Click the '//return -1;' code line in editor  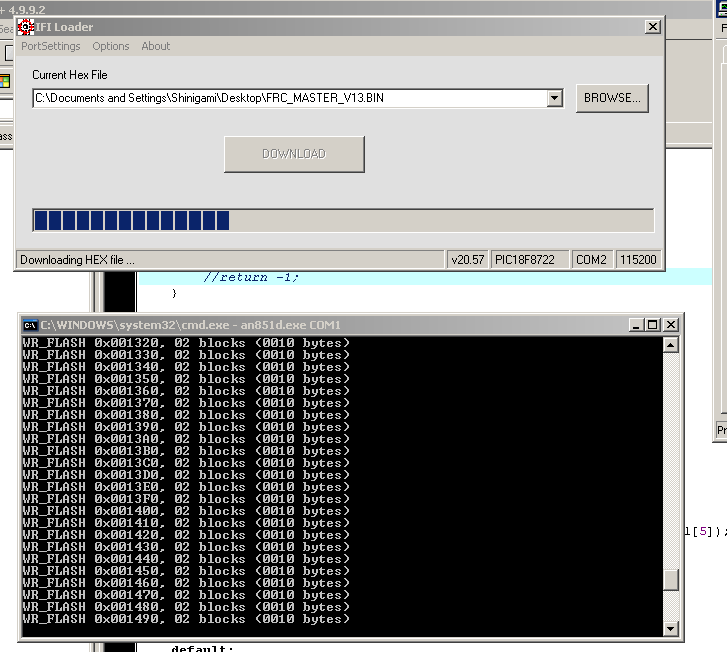pyautogui.click(x=251, y=277)
